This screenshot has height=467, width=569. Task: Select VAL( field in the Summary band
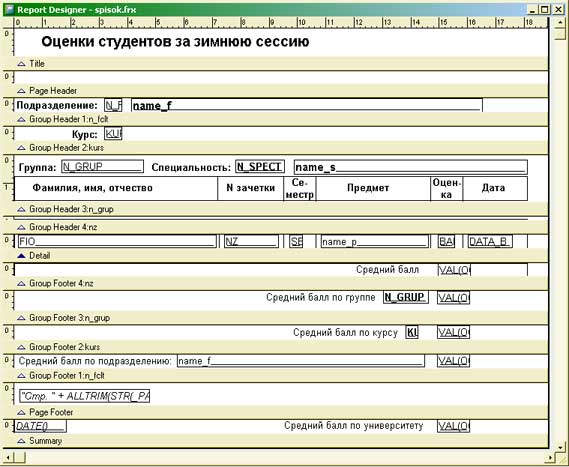pyautogui.click(x=454, y=426)
